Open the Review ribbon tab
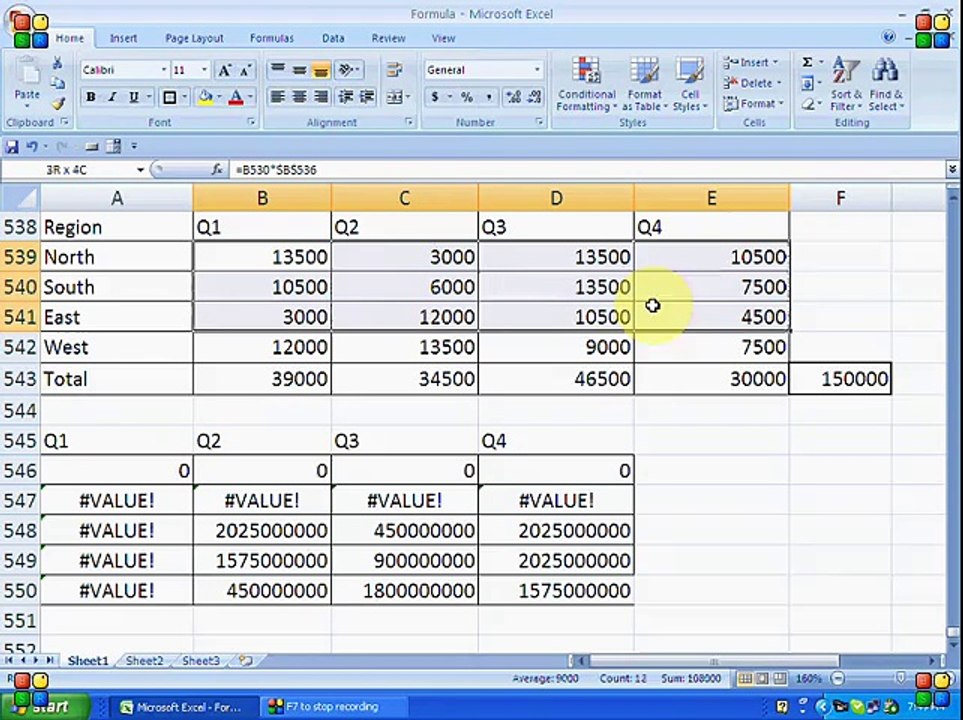This screenshot has height=720, width=963. tap(388, 38)
